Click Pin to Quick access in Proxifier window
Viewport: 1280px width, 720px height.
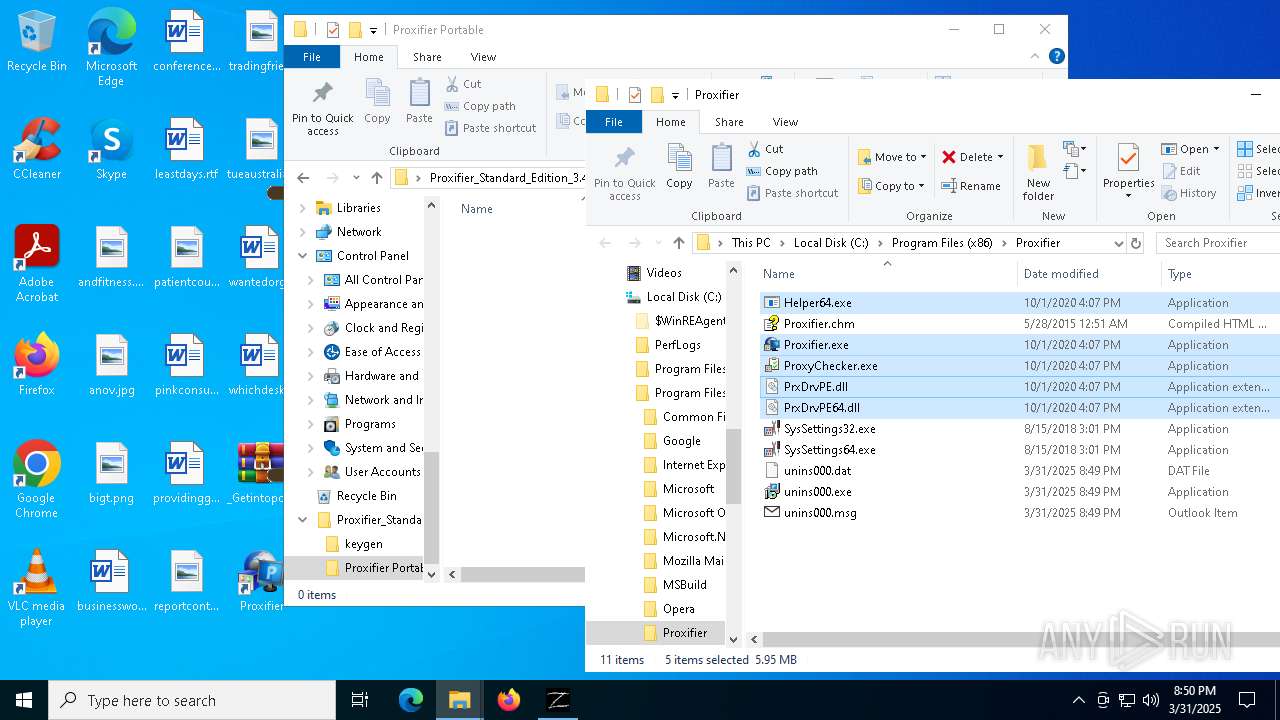point(624,171)
